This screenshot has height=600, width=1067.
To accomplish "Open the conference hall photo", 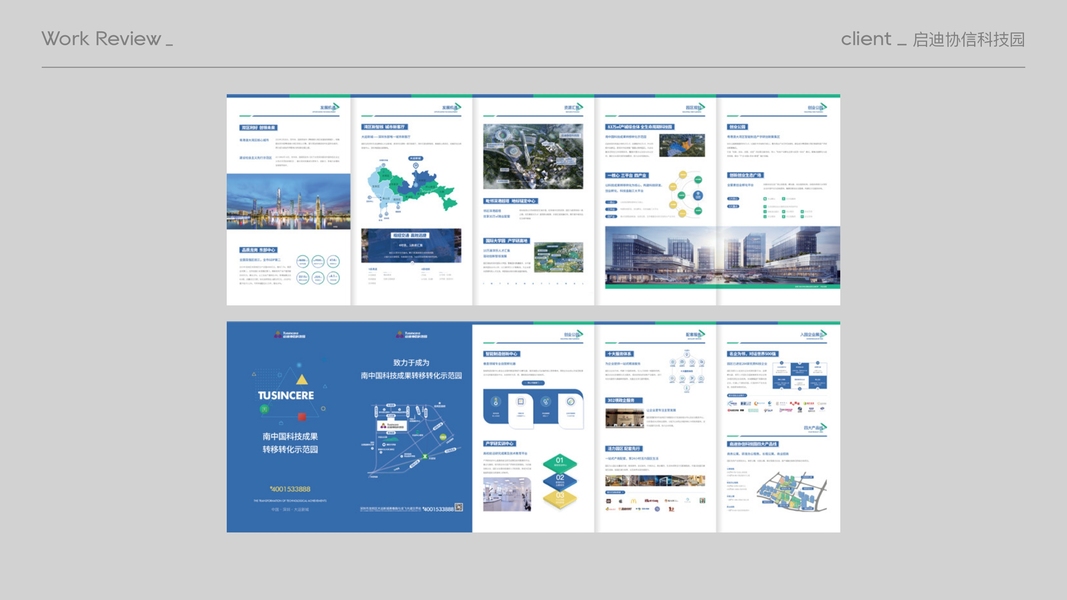I will (624, 418).
